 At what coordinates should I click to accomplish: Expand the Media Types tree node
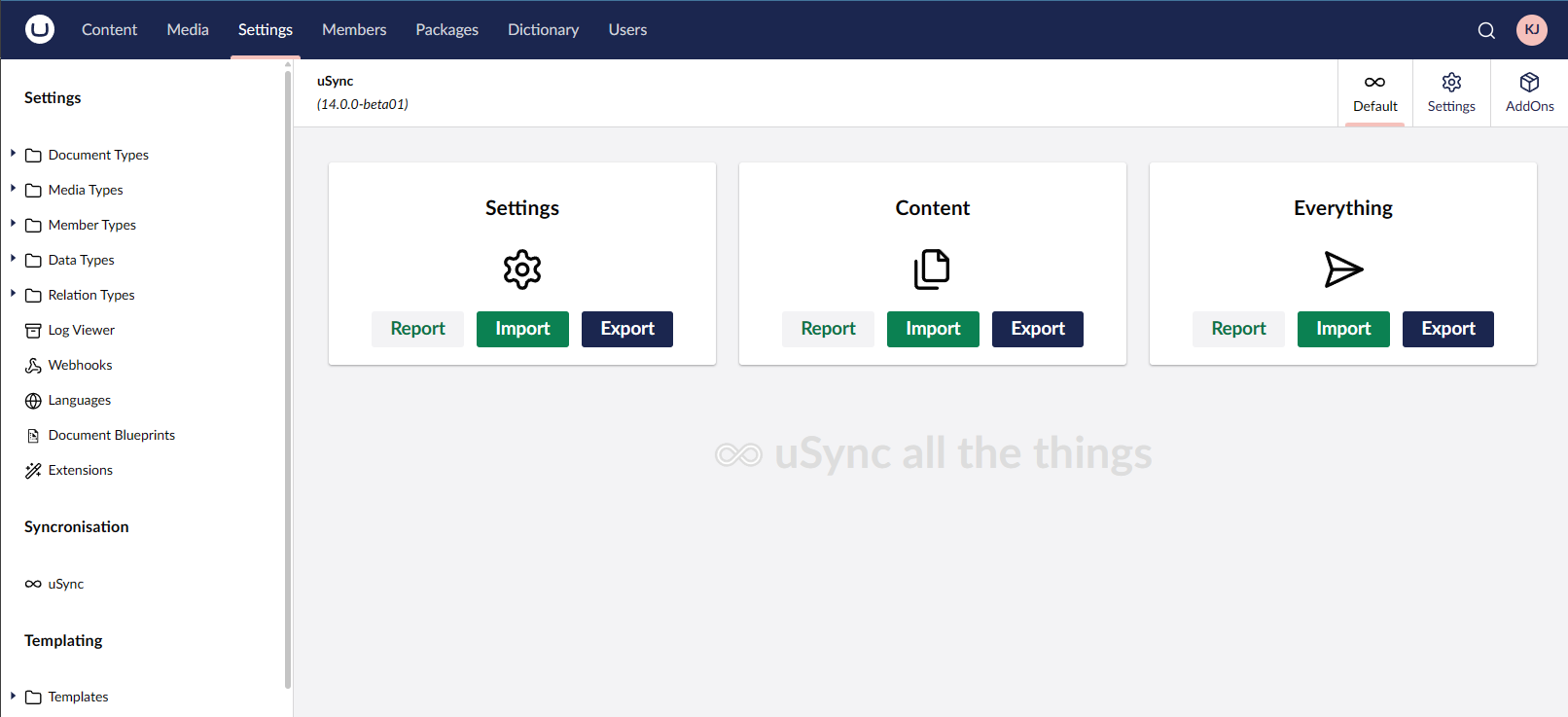tap(13, 189)
